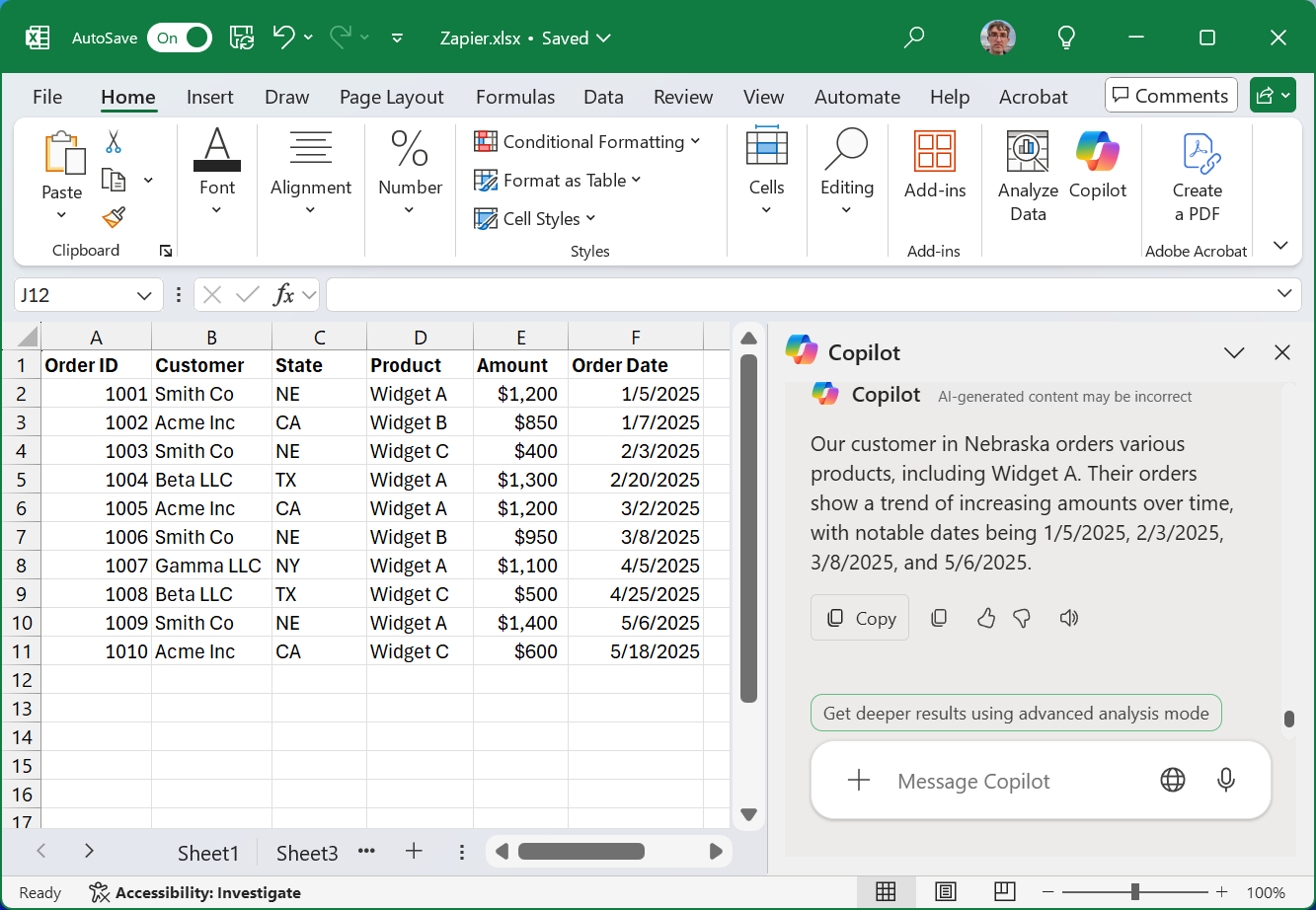Click the Format Painter brush icon
1316x910 pixels.
(x=114, y=217)
